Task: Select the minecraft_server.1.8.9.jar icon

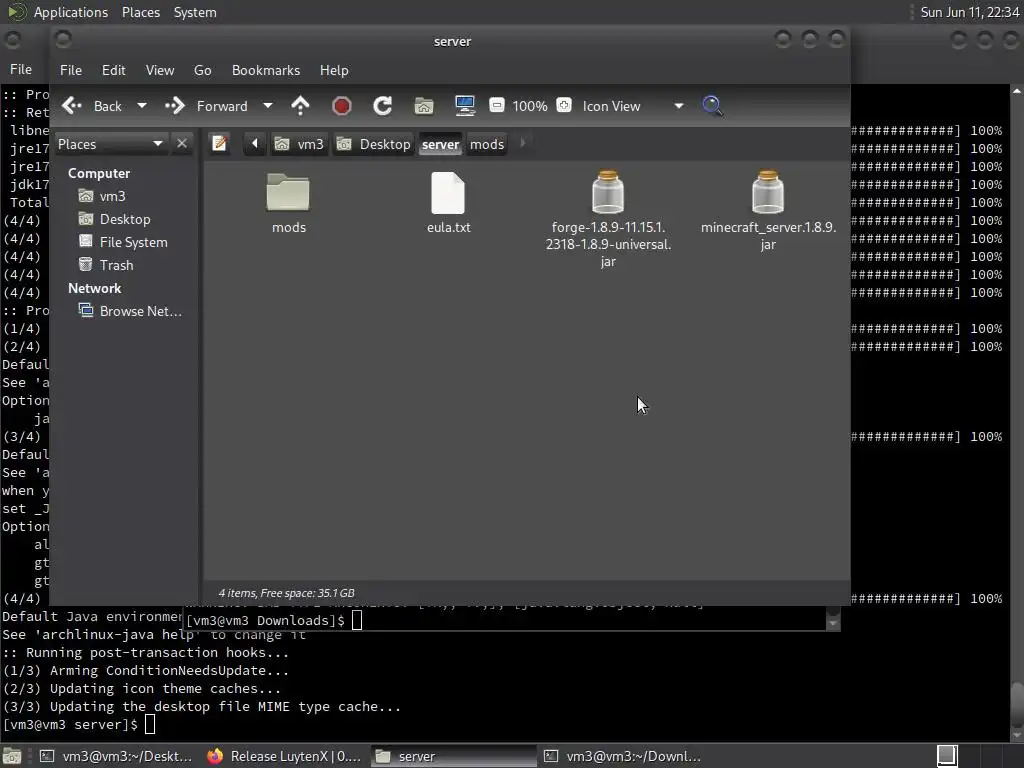Action: (768, 193)
